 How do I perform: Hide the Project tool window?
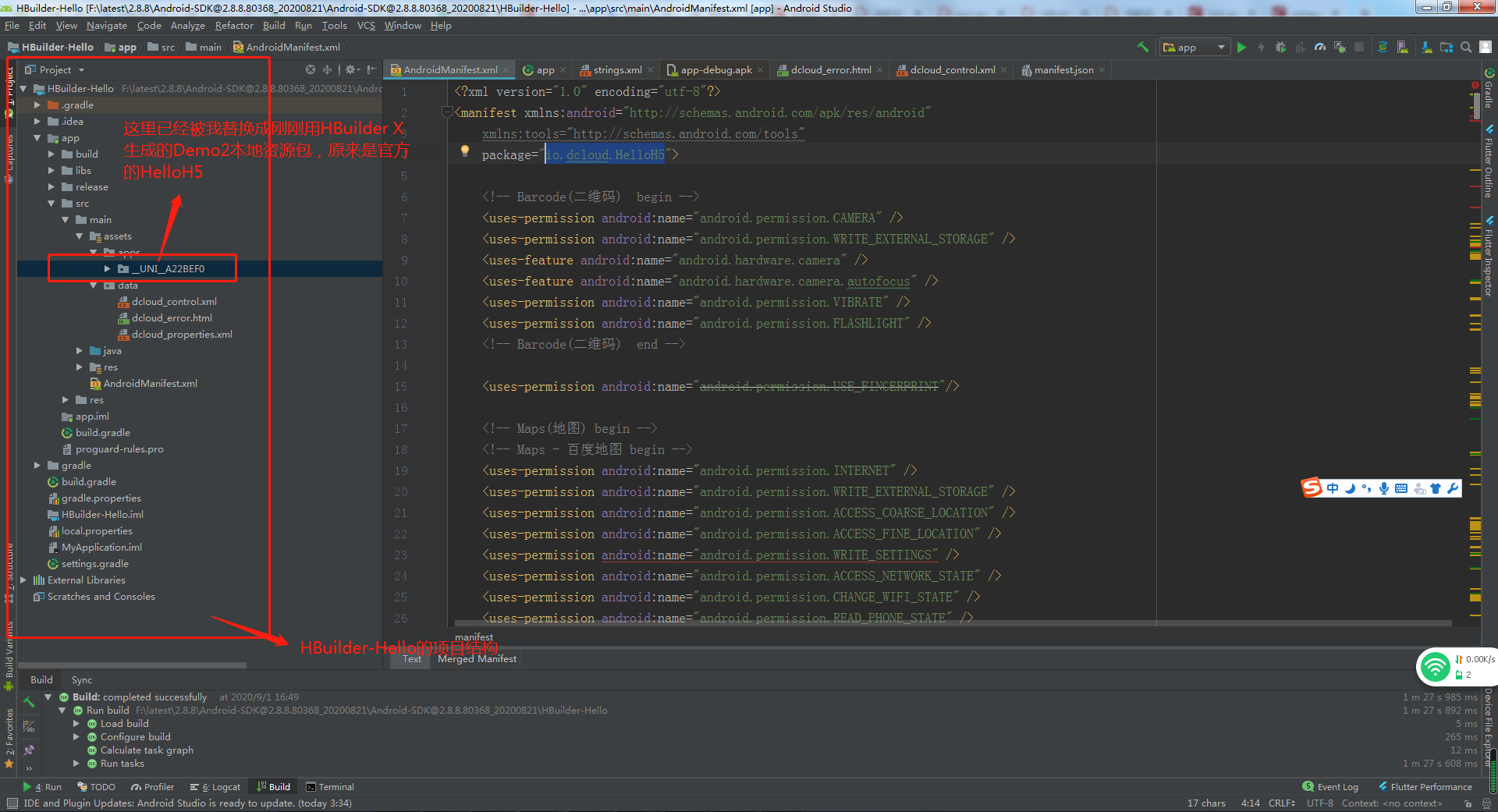tap(372, 69)
